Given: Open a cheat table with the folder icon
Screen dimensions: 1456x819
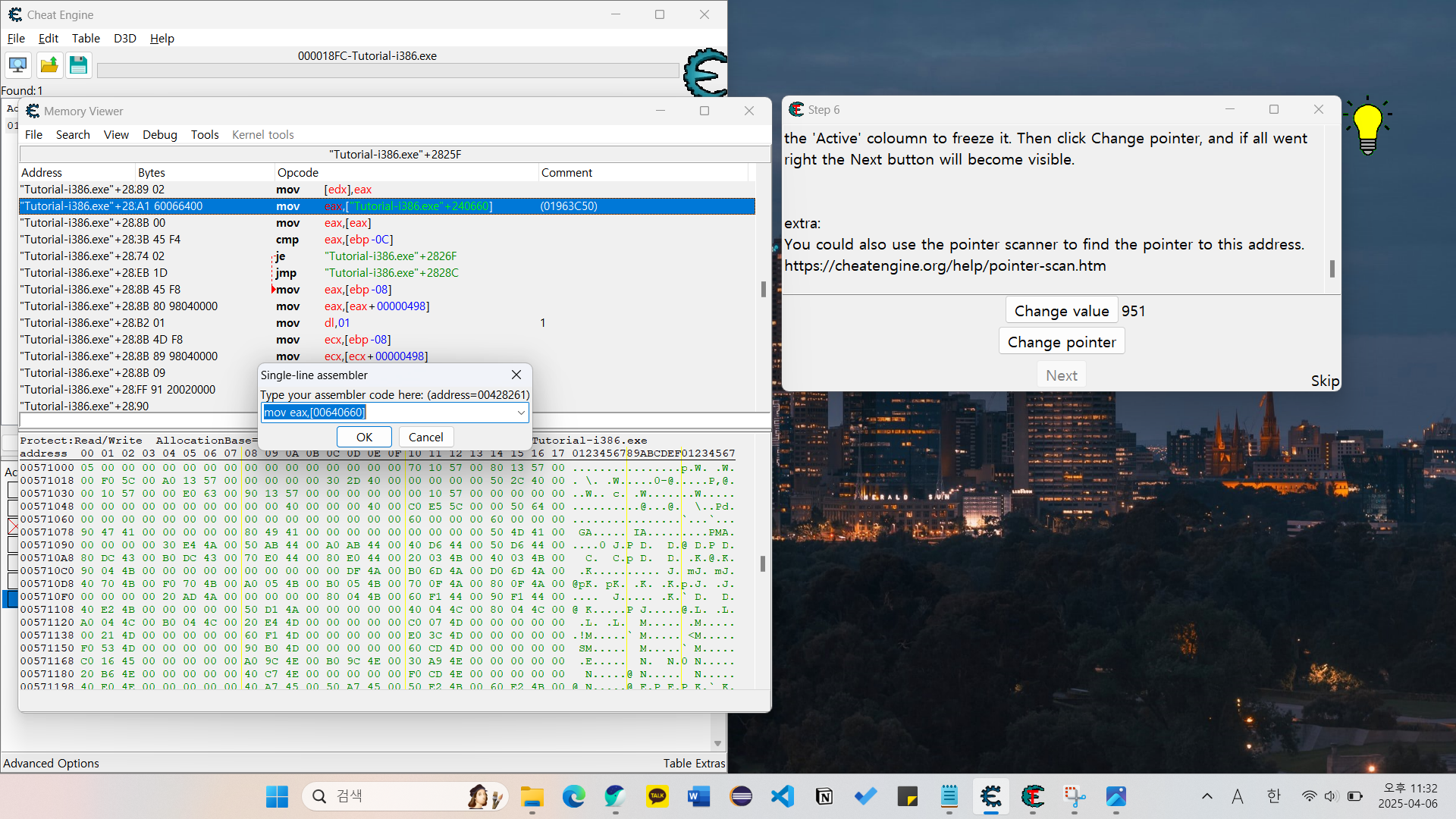Looking at the screenshot, I should [49, 65].
